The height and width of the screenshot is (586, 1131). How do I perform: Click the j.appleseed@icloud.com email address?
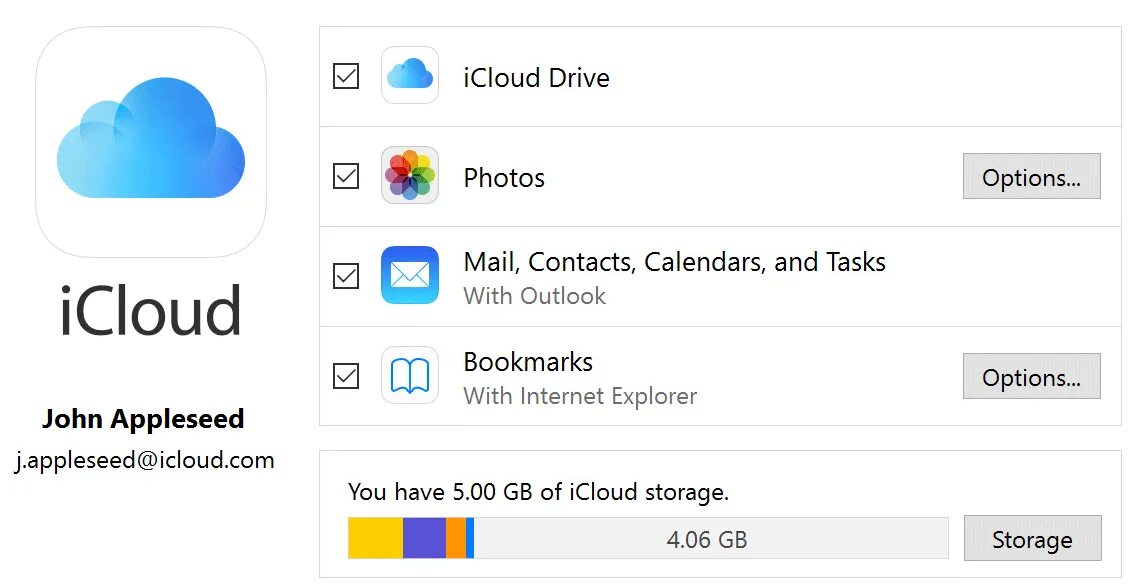(144, 460)
